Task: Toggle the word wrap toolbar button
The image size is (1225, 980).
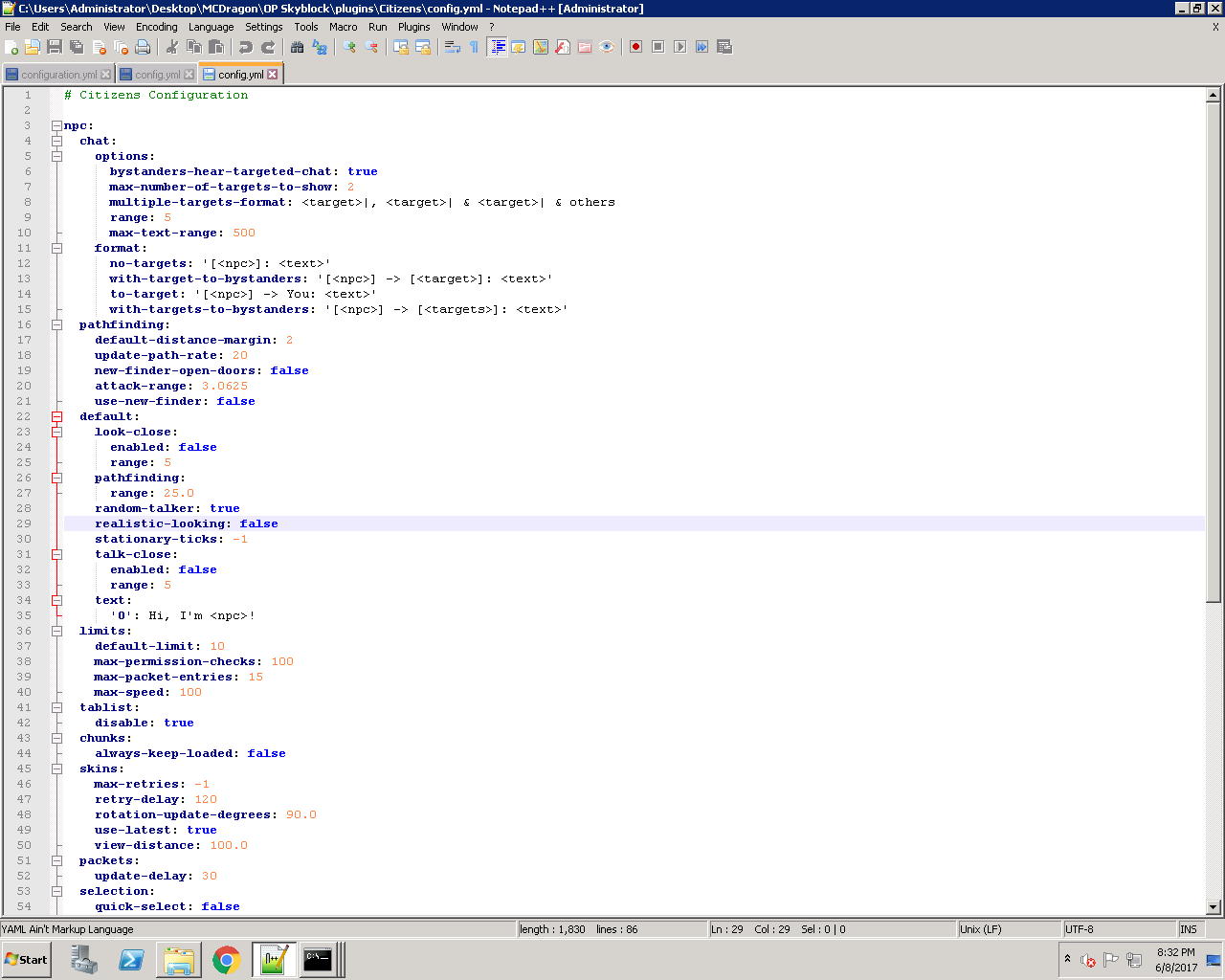Action: click(x=453, y=47)
